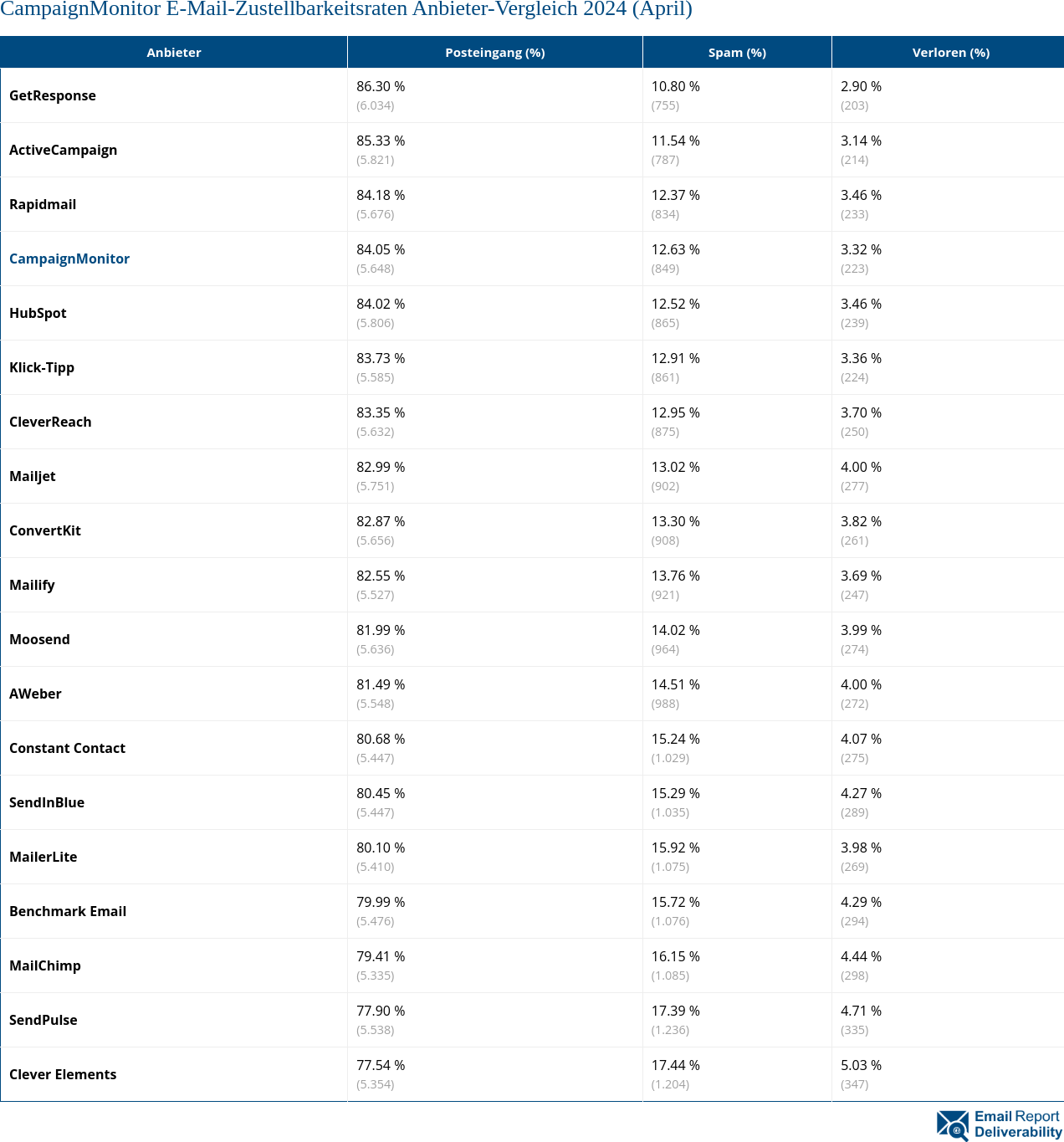Click the MailChimp provider name
The width and height of the screenshot is (1064, 1142).
45,965
